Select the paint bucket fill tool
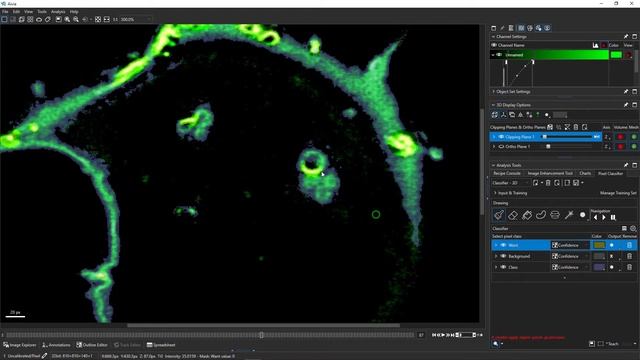This screenshot has height=360, width=640. tap(527, 215)
